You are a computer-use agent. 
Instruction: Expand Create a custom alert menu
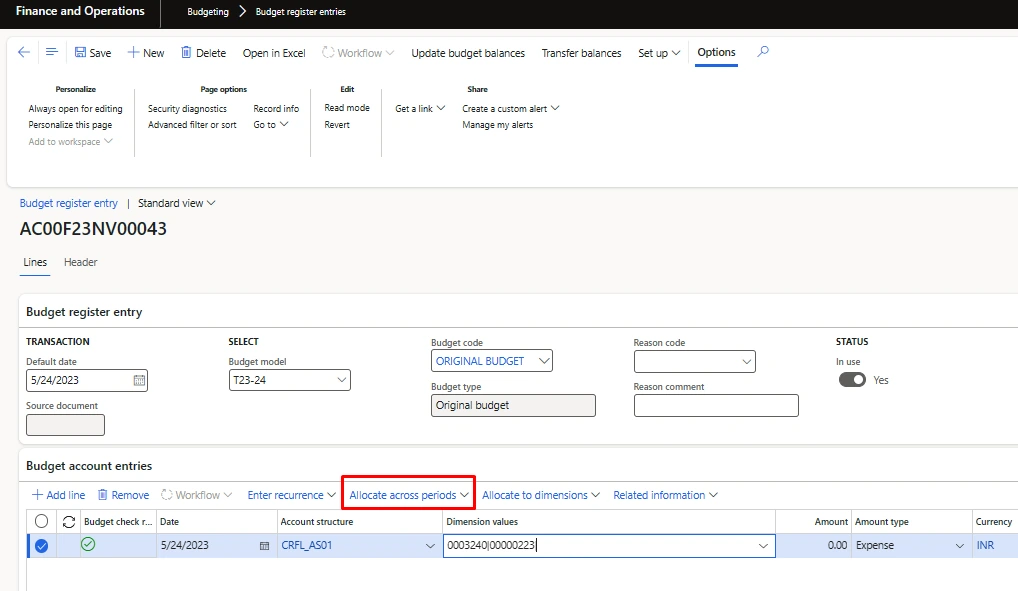(510, 108)
